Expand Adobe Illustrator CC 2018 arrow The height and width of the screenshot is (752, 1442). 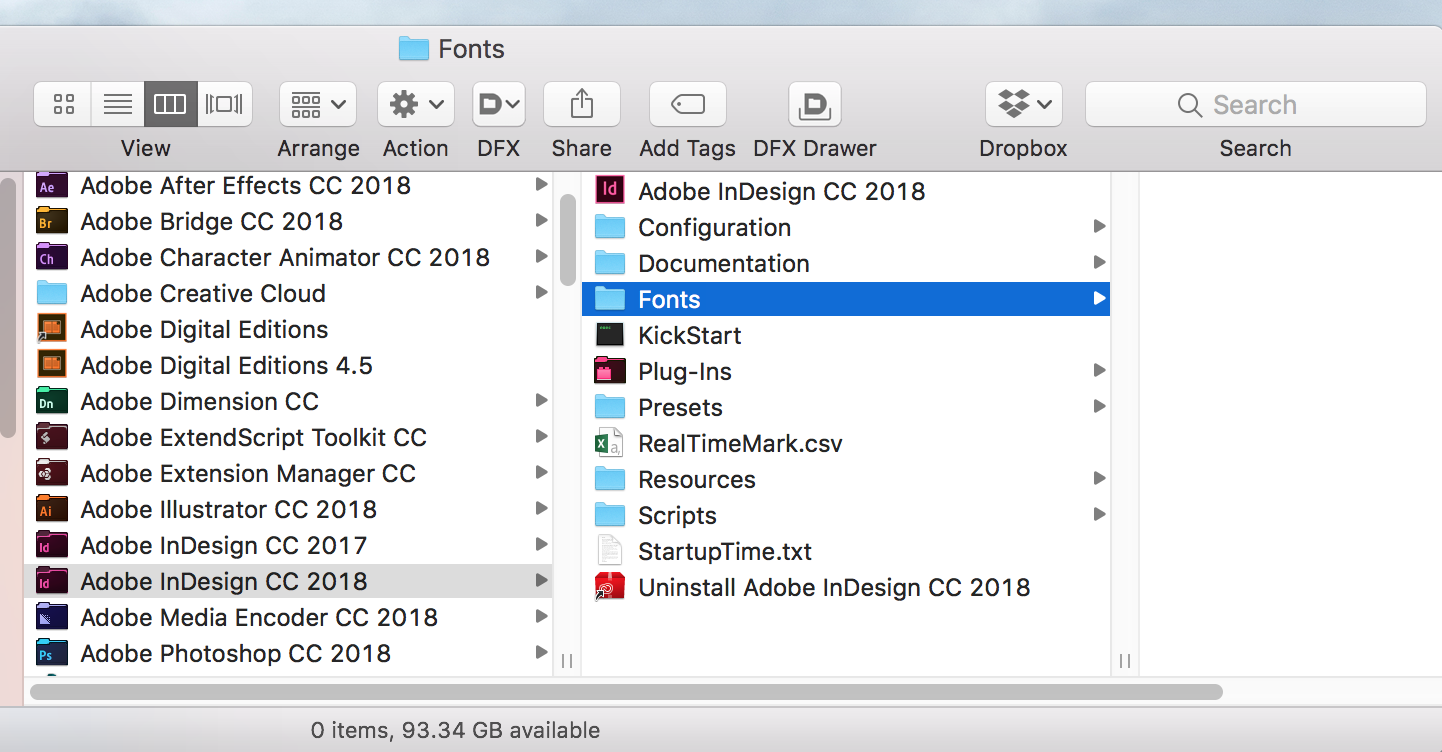click(x=541, y=509)
